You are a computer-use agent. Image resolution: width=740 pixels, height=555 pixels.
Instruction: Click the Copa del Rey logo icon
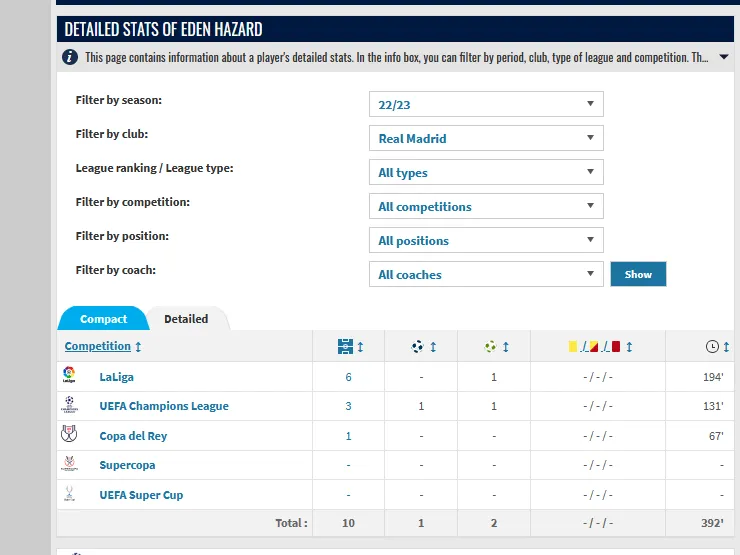point(69,434)
